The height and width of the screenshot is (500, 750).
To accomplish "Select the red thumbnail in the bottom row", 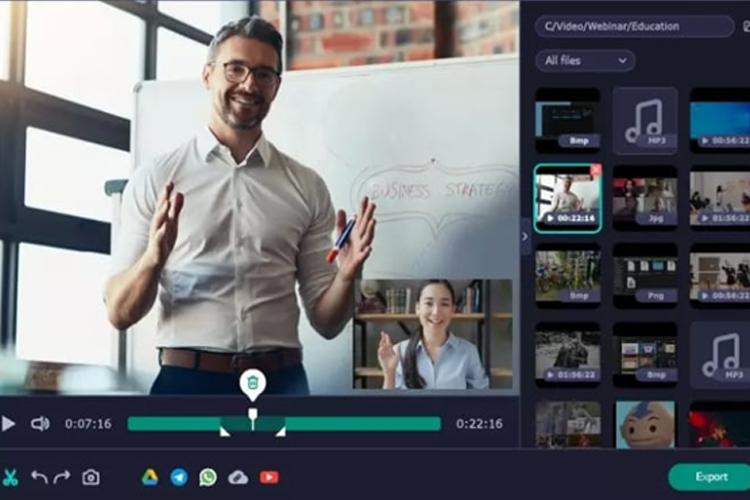I will [720, 424].
